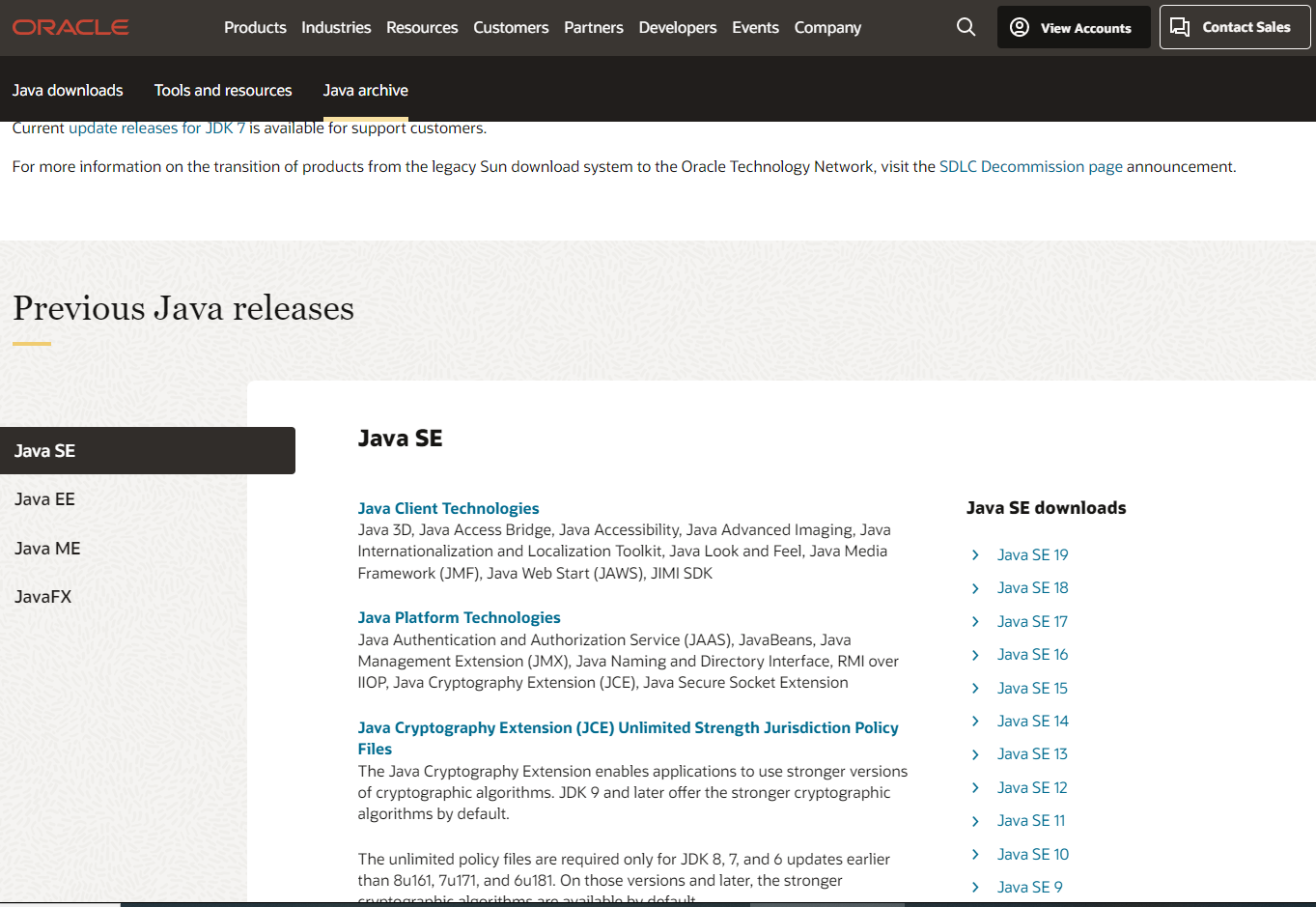Click the chevron beside Java SE 19

point(975,554)
